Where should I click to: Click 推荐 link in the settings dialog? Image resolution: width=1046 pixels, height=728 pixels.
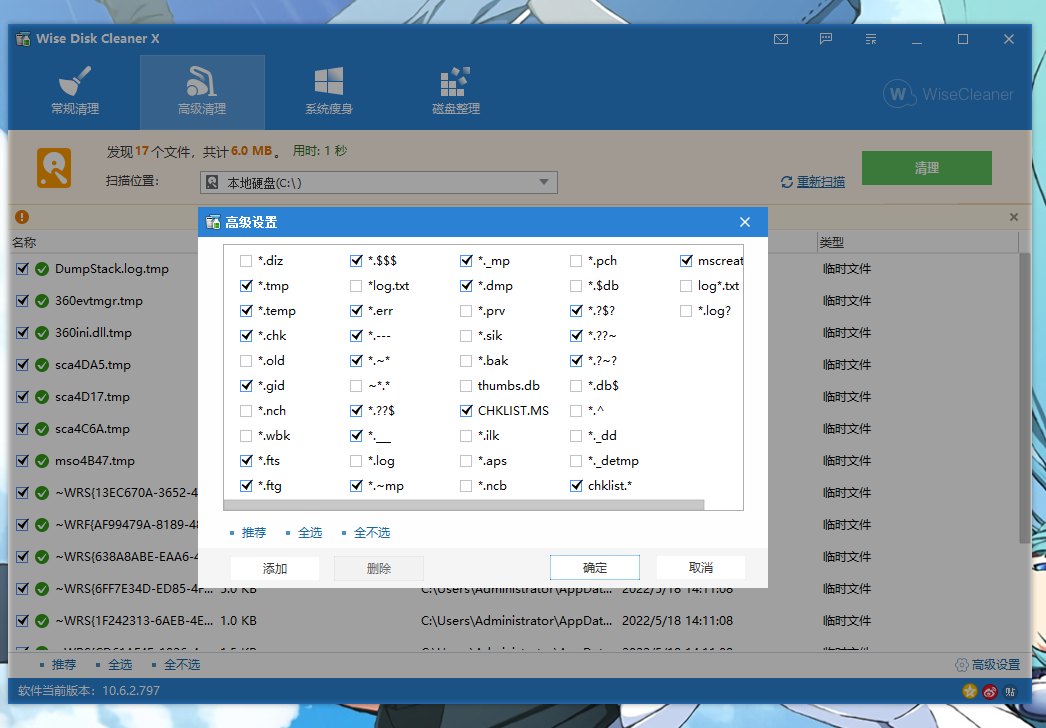tap(253, 532)
